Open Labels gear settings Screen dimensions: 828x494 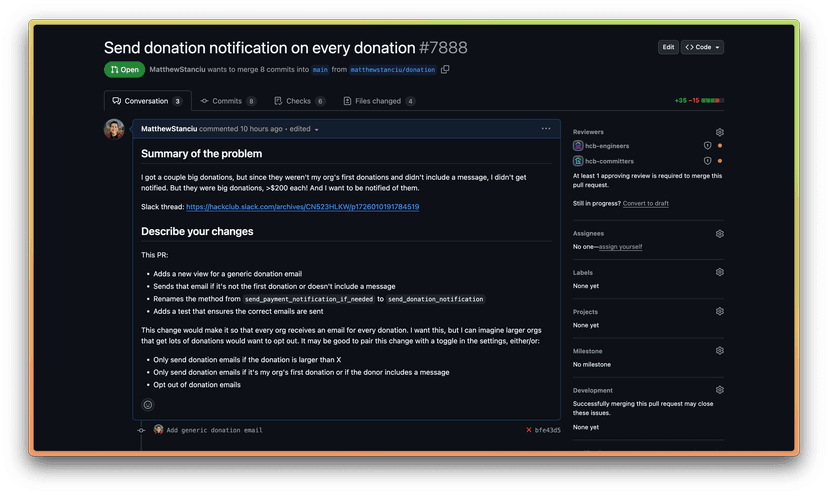[x=719, y=272]
